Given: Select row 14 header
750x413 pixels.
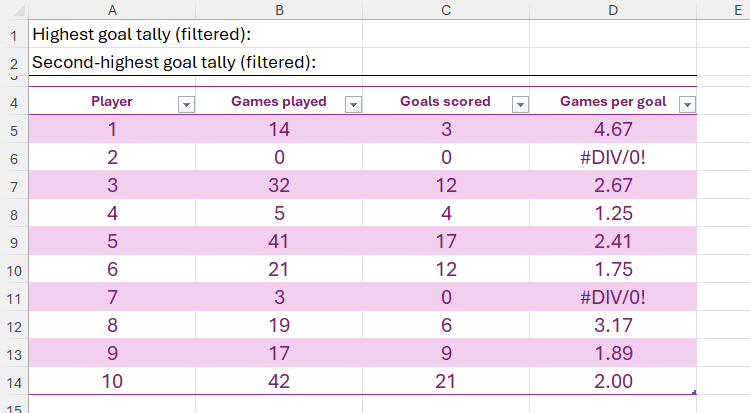Looking at the screenshot, I should point(14,381).
